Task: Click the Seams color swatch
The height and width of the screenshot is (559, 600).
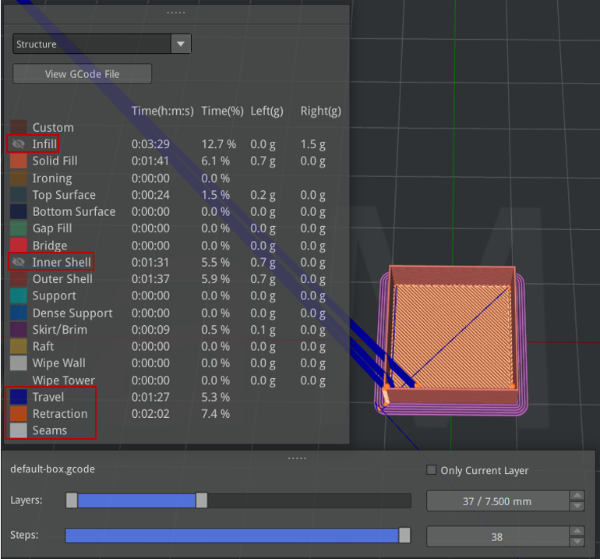Action: point(19,431)
